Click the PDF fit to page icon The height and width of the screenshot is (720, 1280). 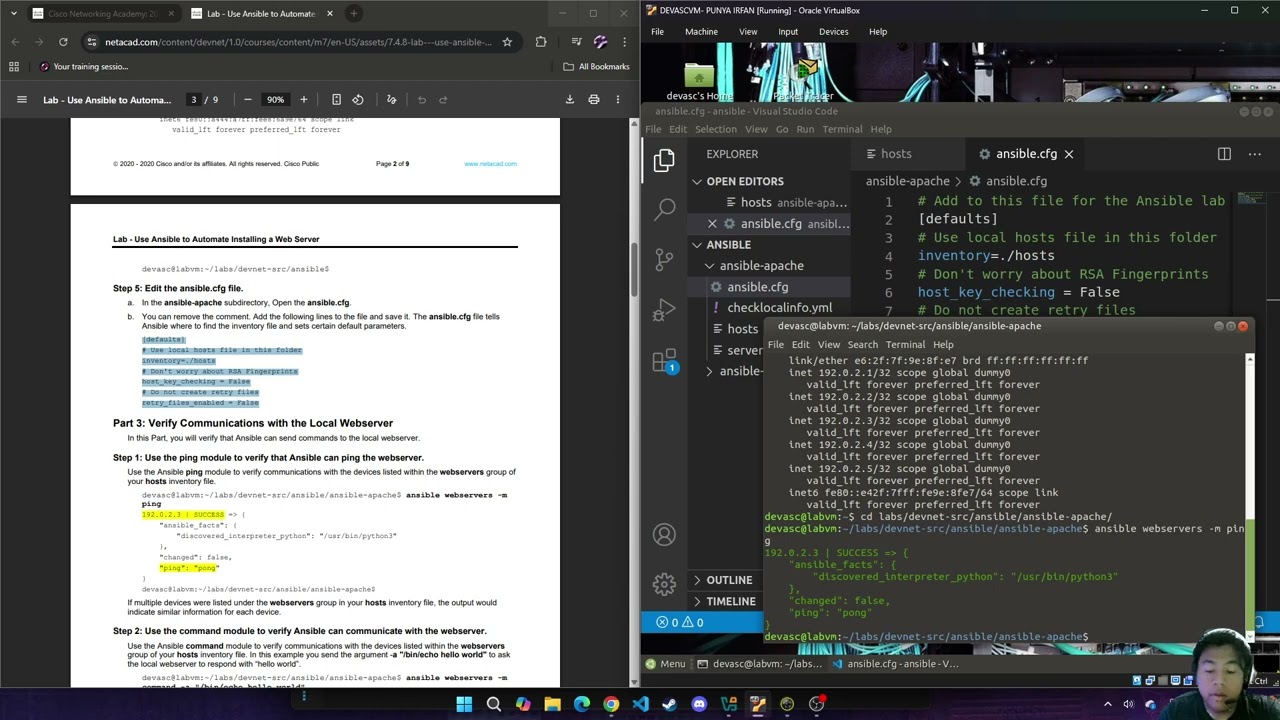point(336,99)
